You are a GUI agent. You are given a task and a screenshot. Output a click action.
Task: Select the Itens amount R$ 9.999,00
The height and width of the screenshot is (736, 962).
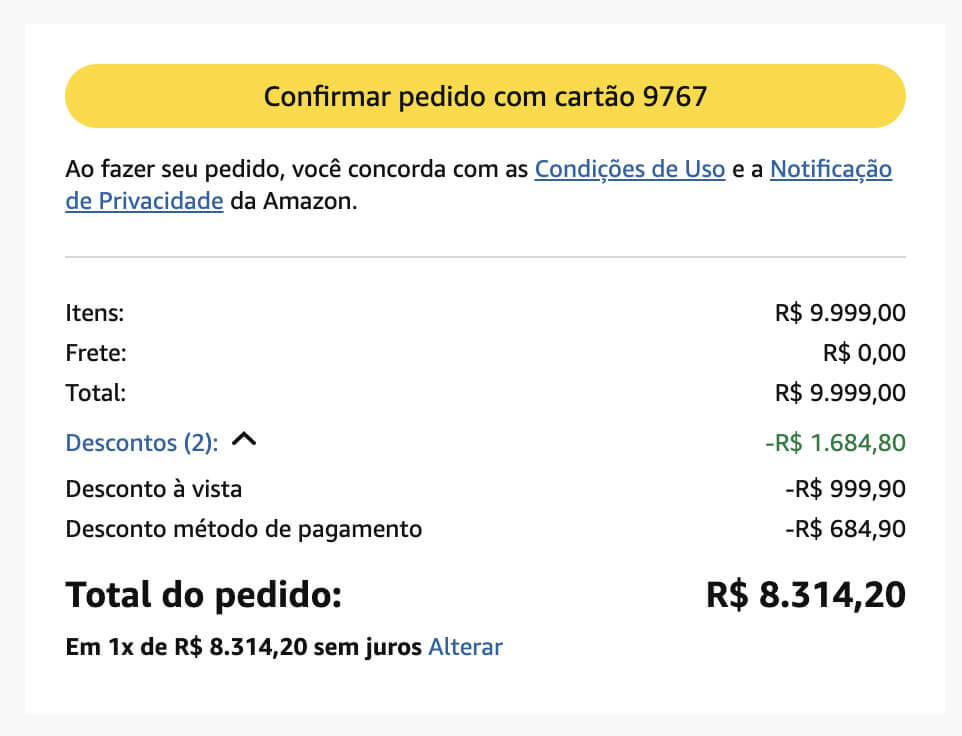(x=840, y=313)
